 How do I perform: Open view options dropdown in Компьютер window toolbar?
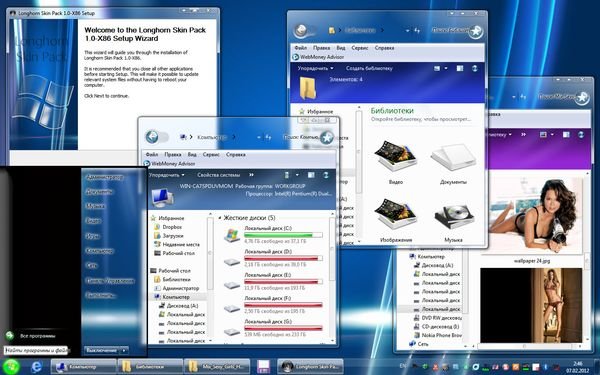point(297,175)
